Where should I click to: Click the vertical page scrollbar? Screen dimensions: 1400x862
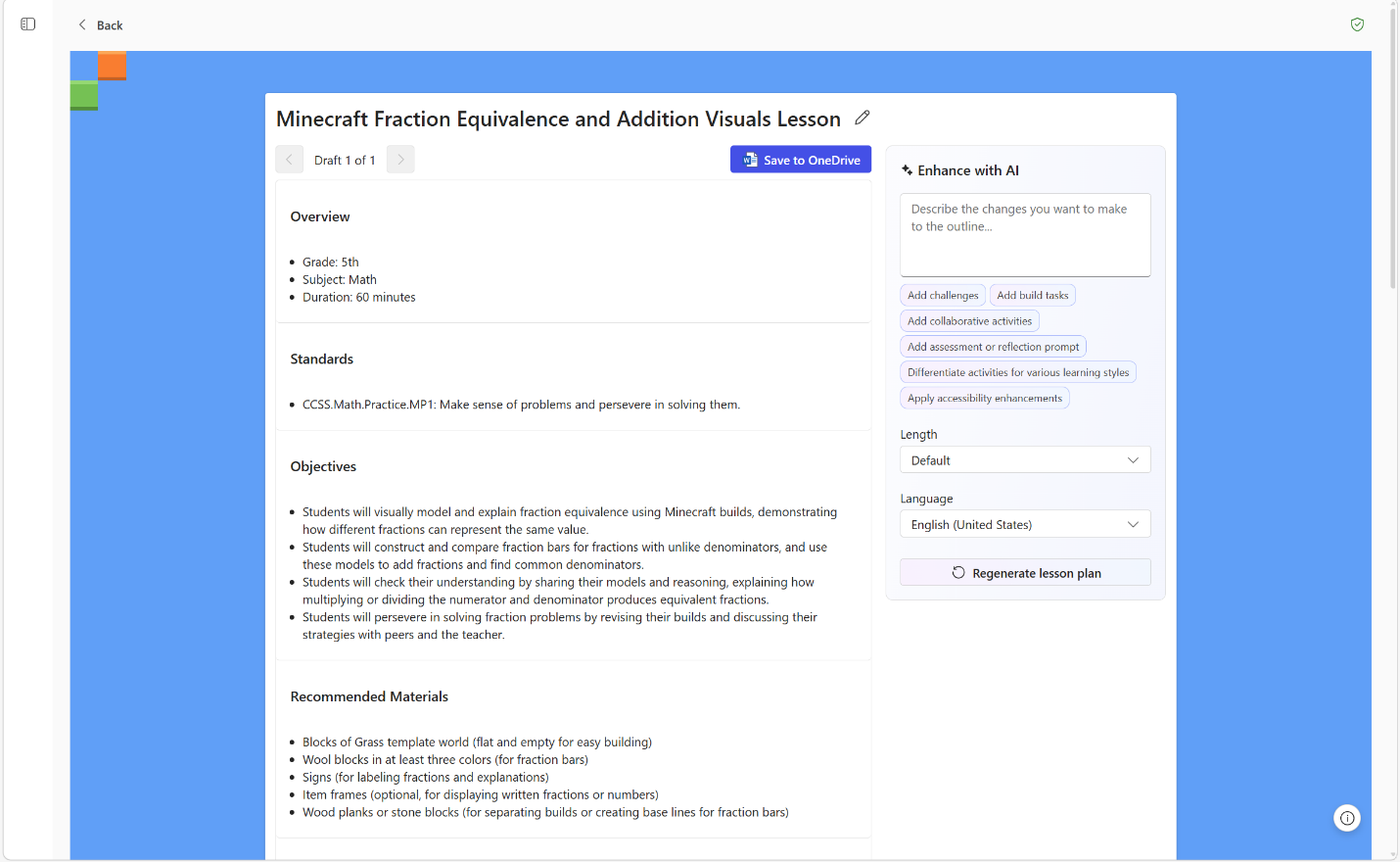click(1393, 147)
